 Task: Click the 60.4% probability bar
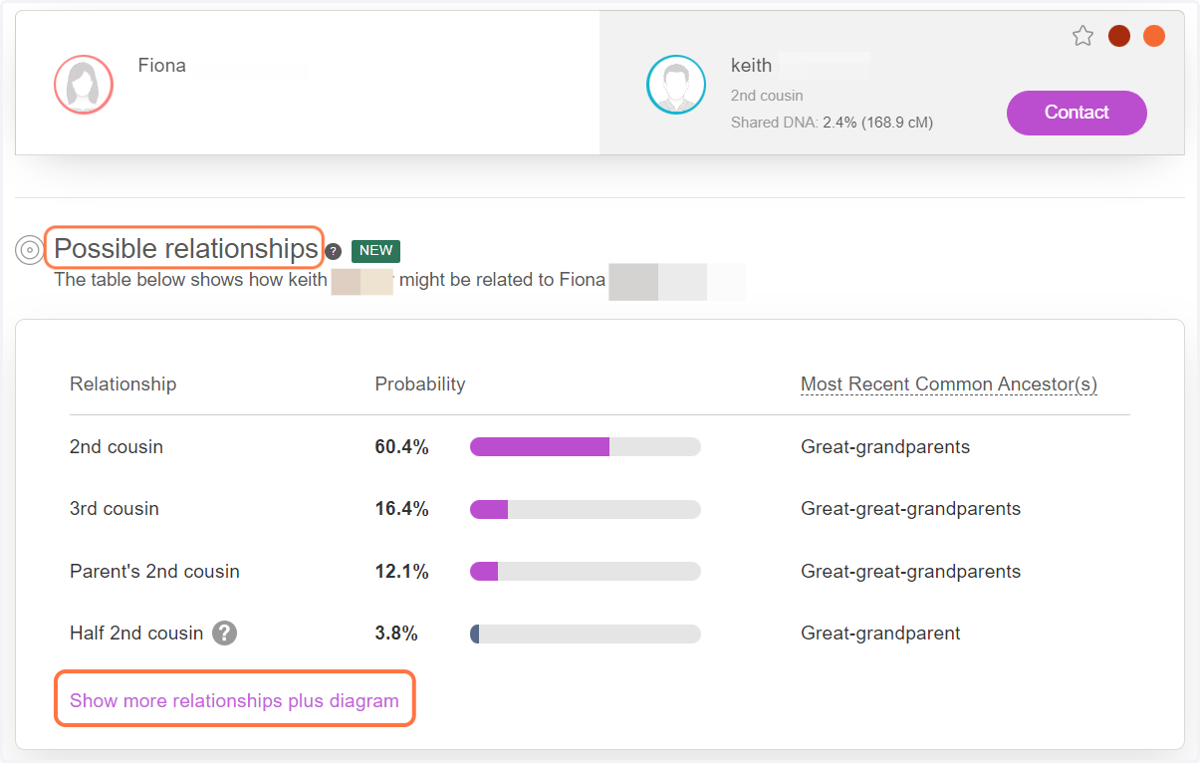[x=585, y=447]
